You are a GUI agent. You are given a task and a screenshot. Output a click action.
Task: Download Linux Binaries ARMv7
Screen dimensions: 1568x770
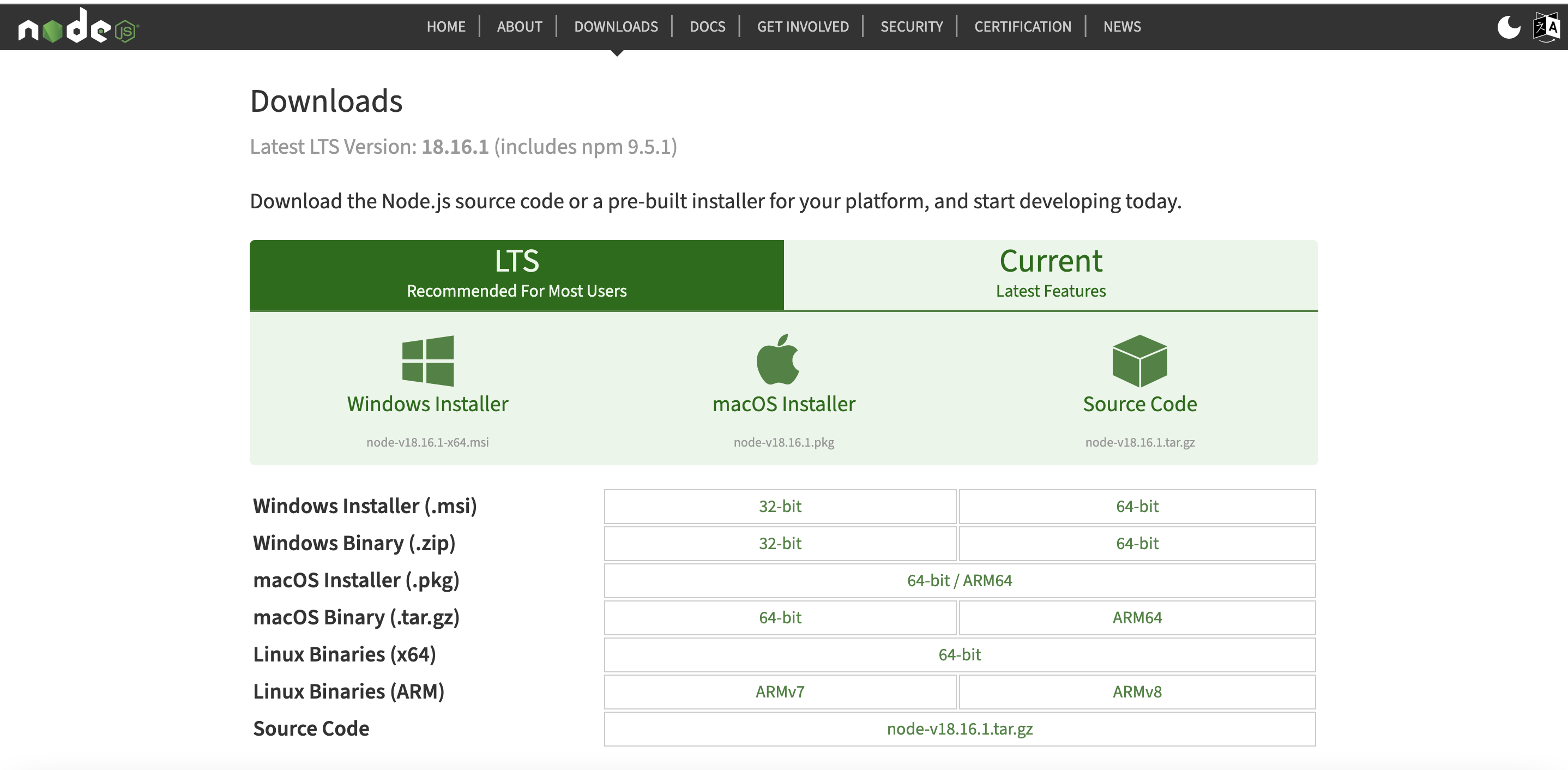(x=780, y=692)
